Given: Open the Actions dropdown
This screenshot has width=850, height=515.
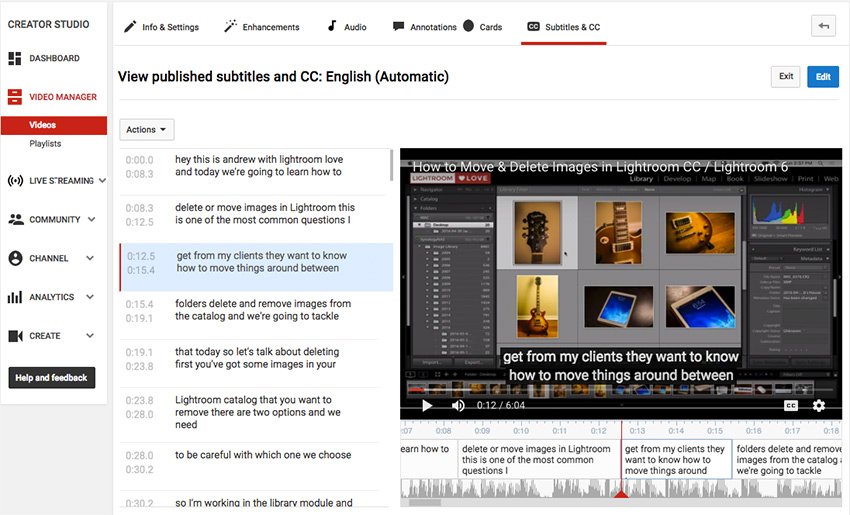Looking at the screenshot, I should click(x=147, y=130).
